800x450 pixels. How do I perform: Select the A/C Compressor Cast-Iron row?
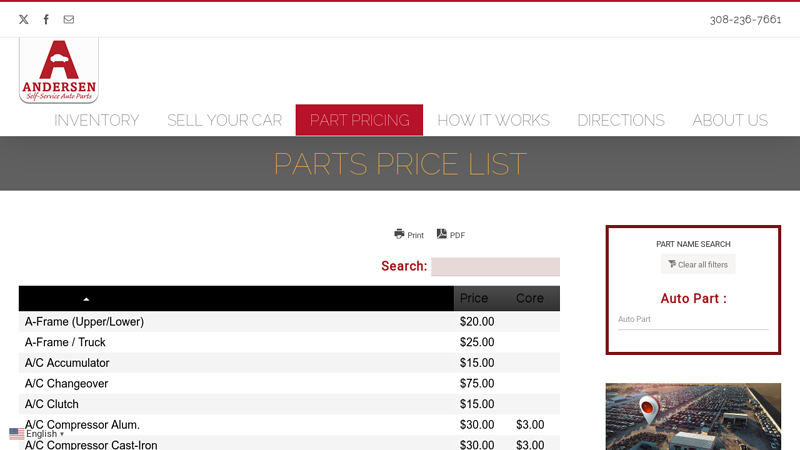289,443
